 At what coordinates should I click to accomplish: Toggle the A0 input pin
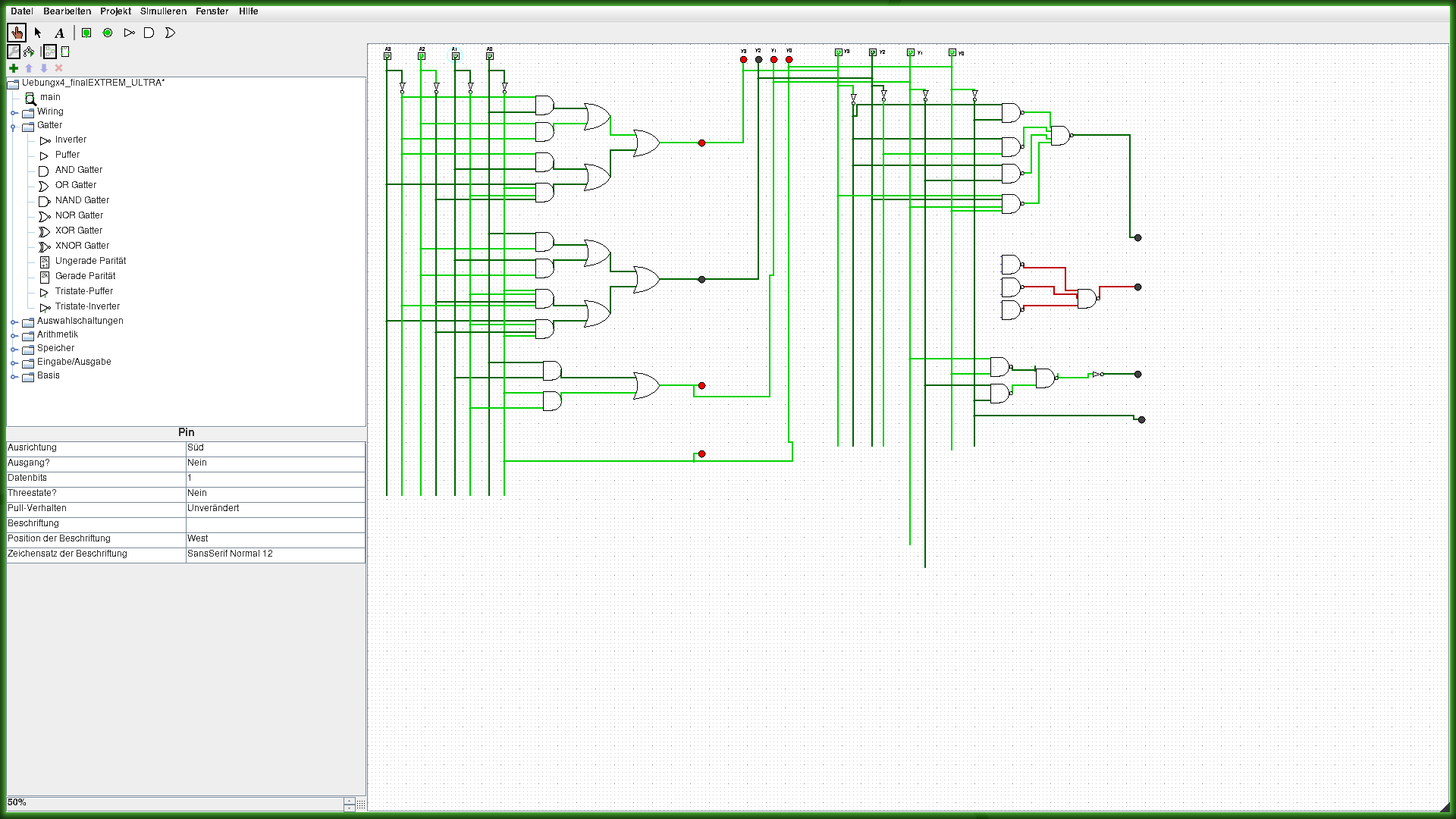point(490,56)
